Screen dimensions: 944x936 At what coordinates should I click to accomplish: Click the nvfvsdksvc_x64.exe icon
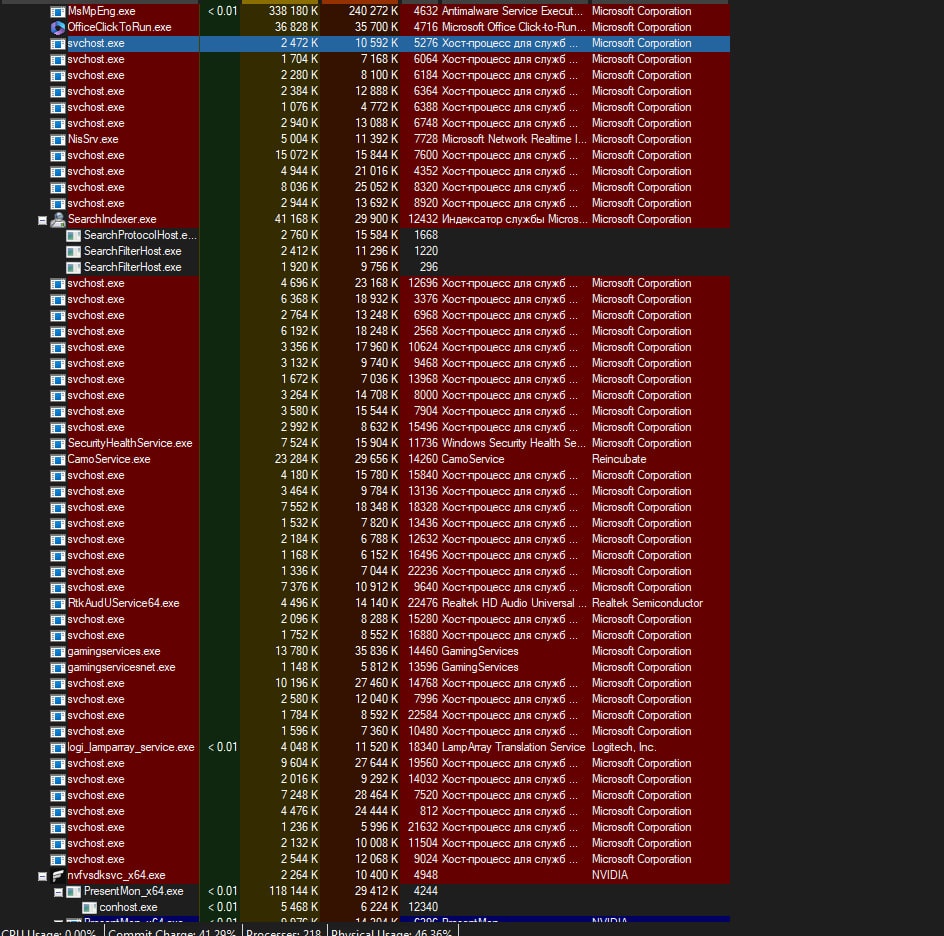pyautogui.click(x=58, y=876)
